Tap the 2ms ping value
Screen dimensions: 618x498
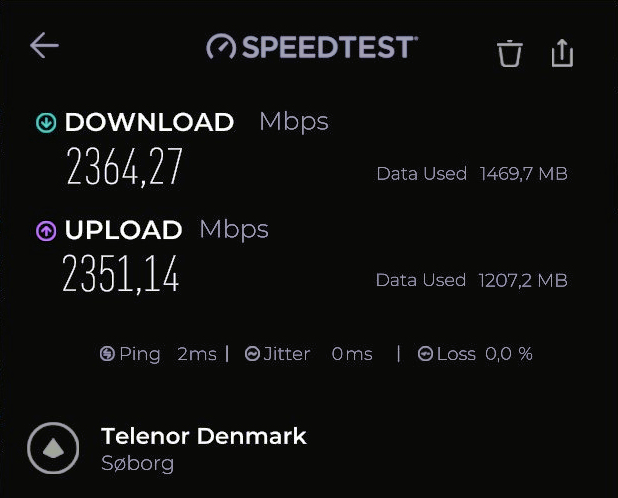(x=197, y=354)
